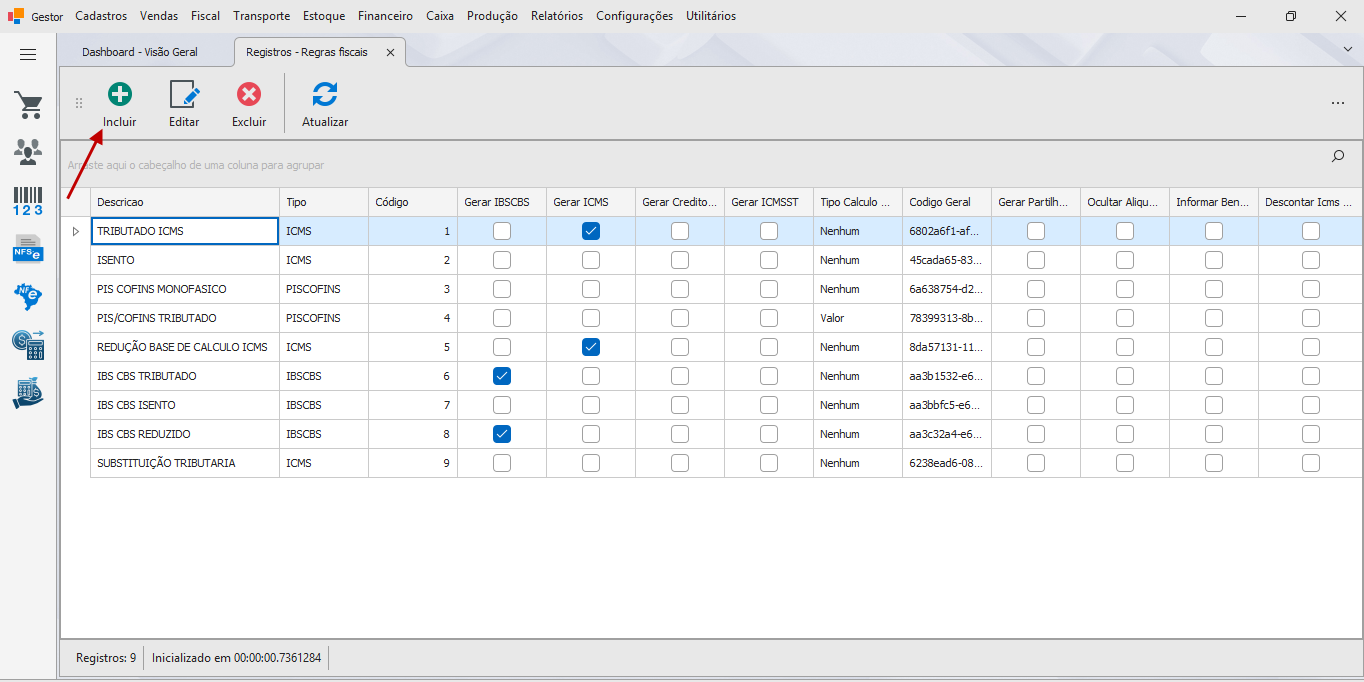Click the Incluir green plus icon

tap(120, 95)
